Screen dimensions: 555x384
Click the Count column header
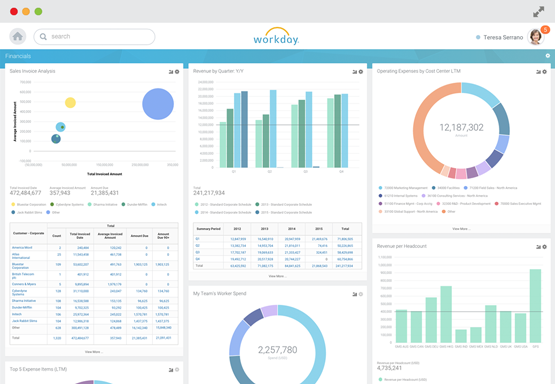[57, 236]
